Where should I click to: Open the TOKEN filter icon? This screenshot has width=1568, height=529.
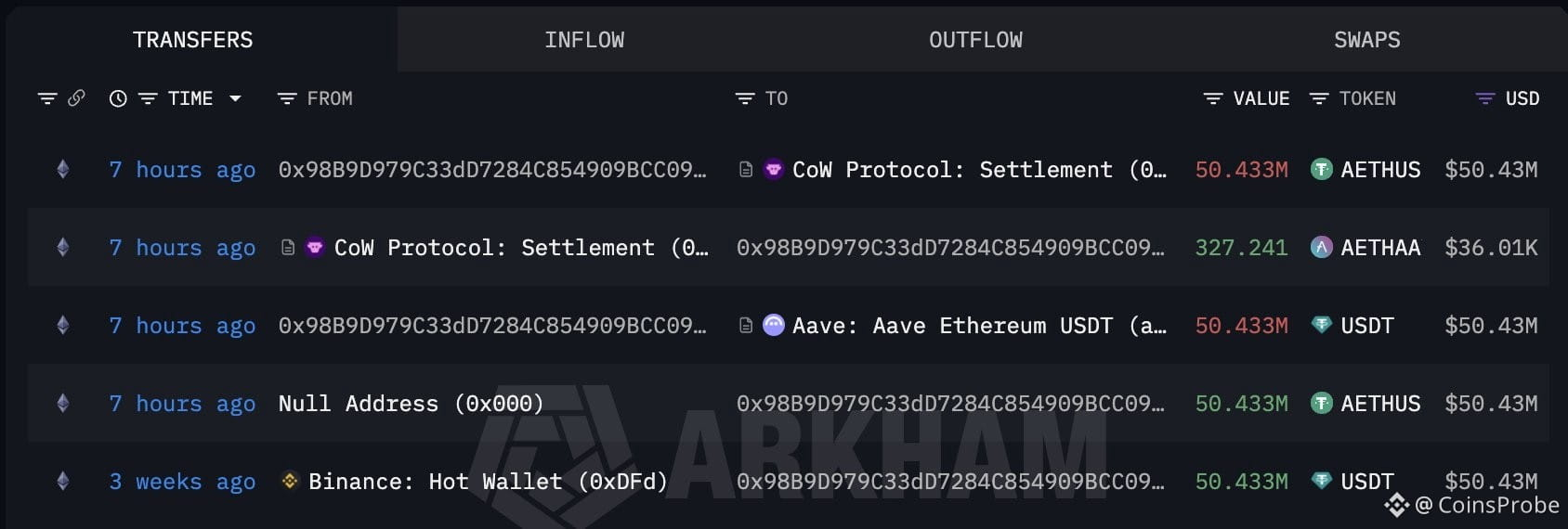pos(1319,98)
